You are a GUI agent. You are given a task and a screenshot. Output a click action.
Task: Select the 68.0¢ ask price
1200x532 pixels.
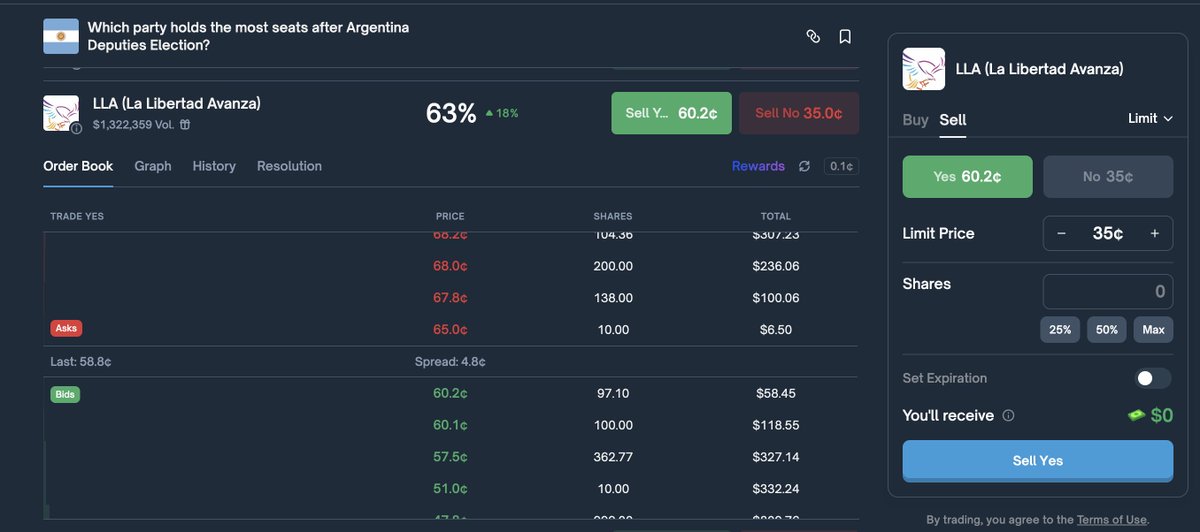[450, 266]
